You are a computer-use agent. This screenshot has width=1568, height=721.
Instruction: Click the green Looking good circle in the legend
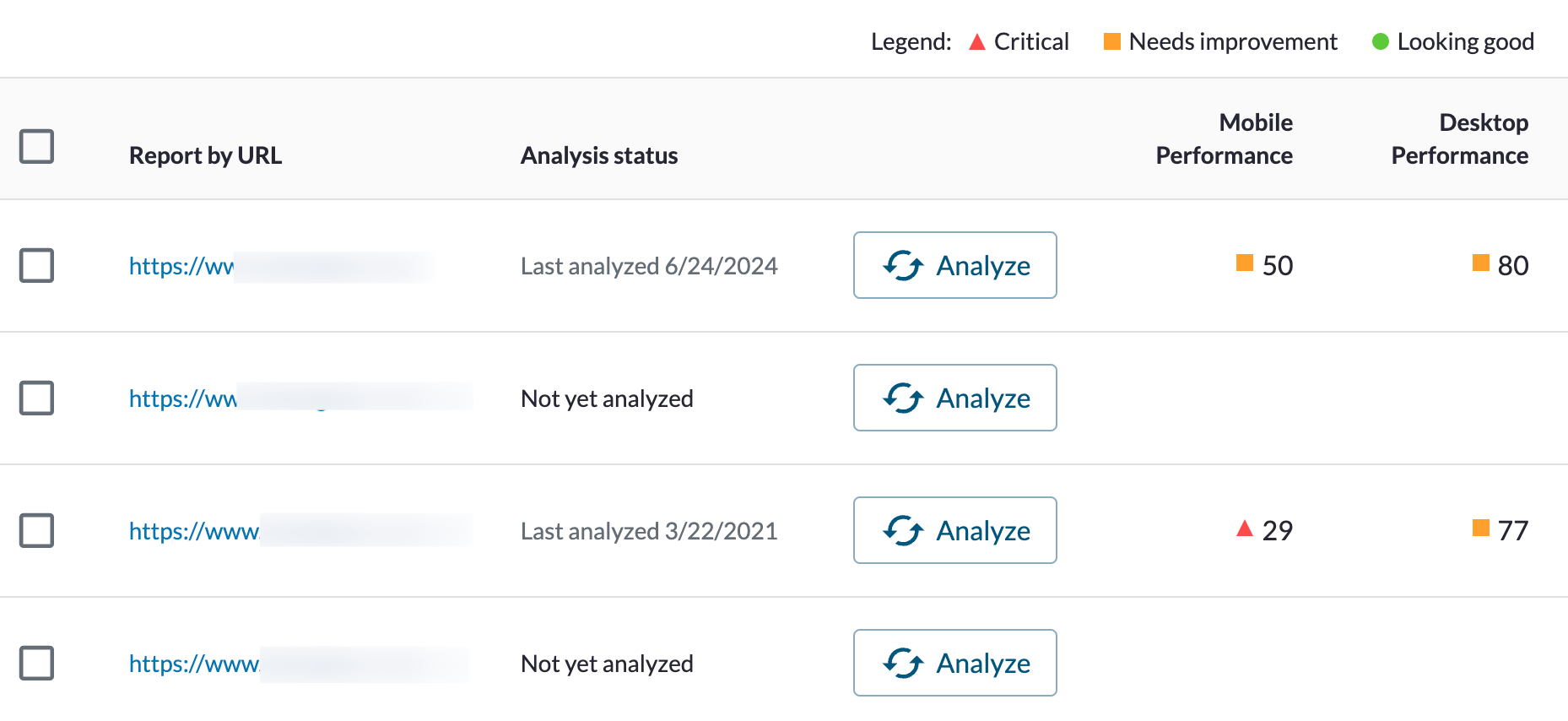1381,41
